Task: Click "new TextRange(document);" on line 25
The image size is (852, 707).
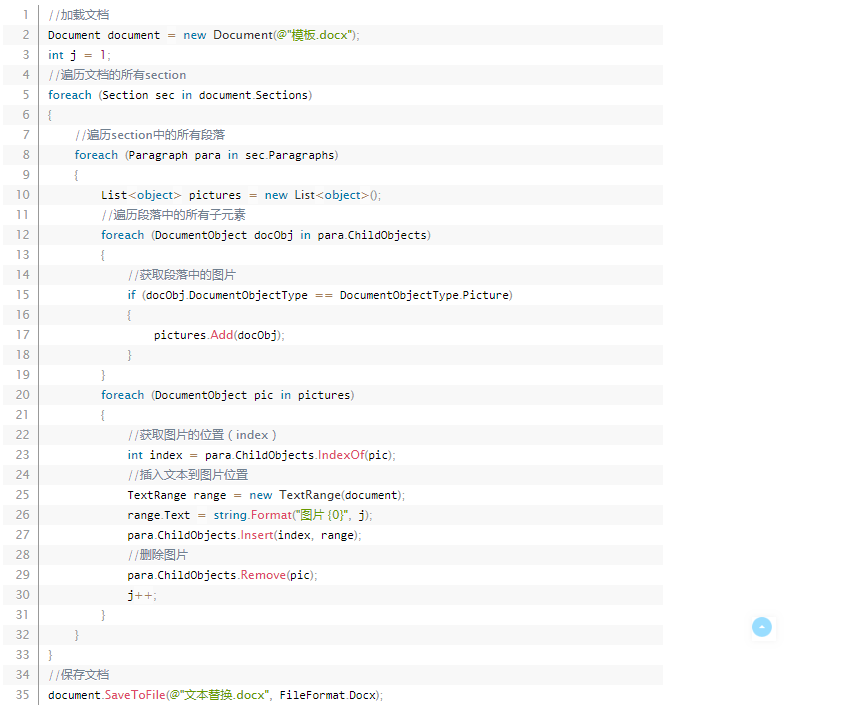Action: (327, 495)
